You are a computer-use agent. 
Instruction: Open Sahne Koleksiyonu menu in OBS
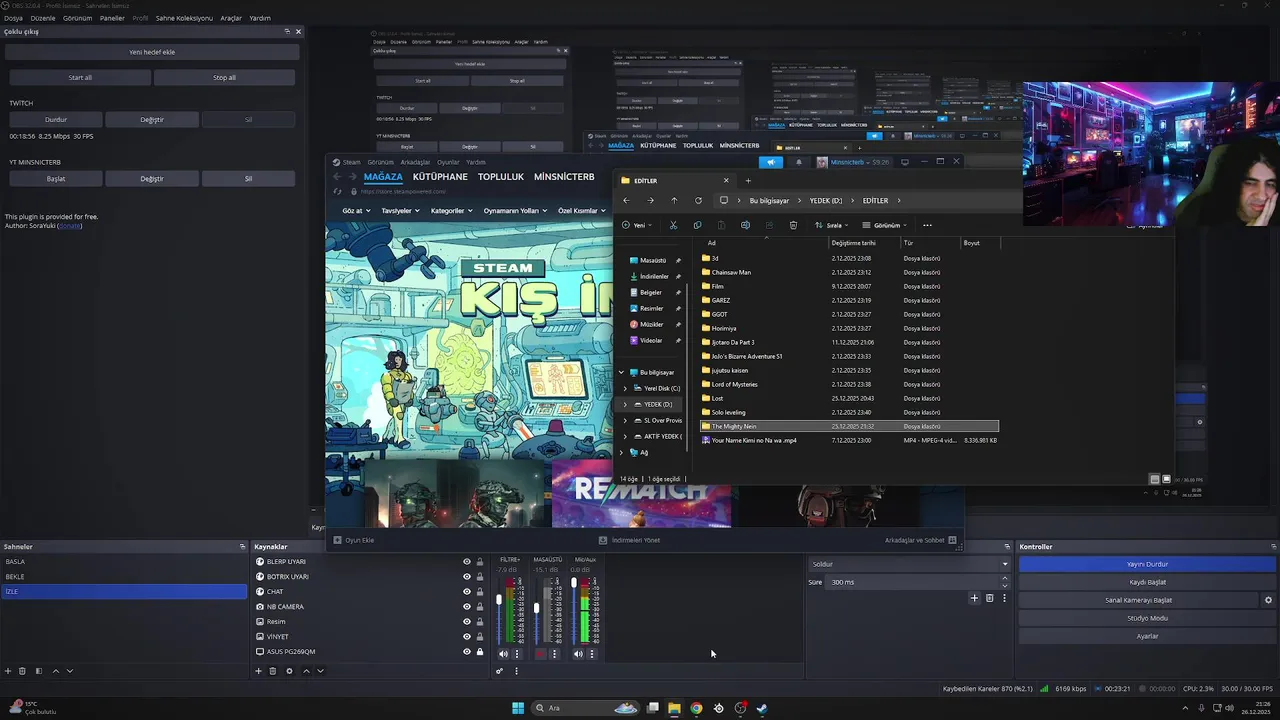click(184, 18)
